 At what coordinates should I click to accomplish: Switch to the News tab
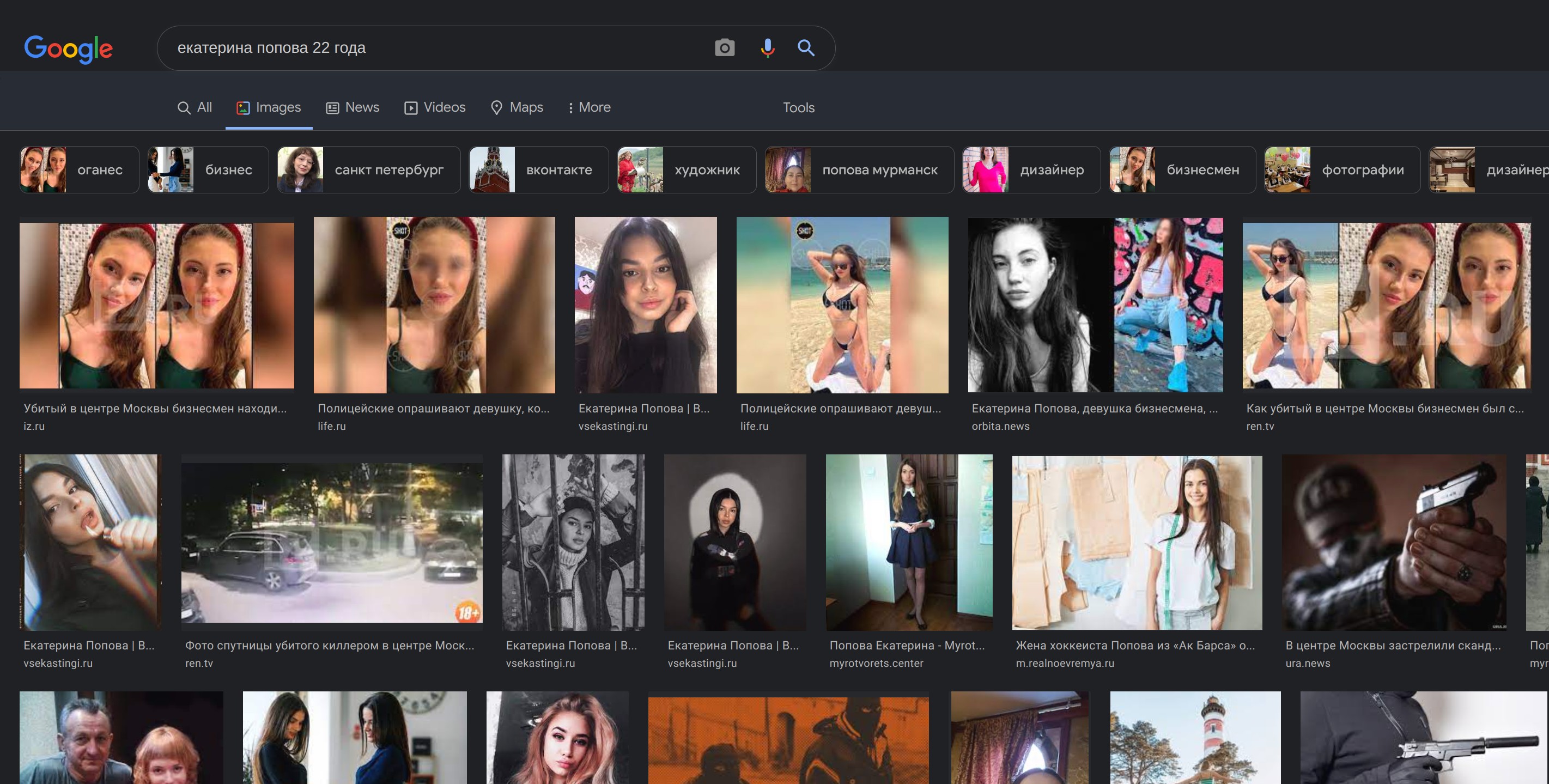(353, 108)
